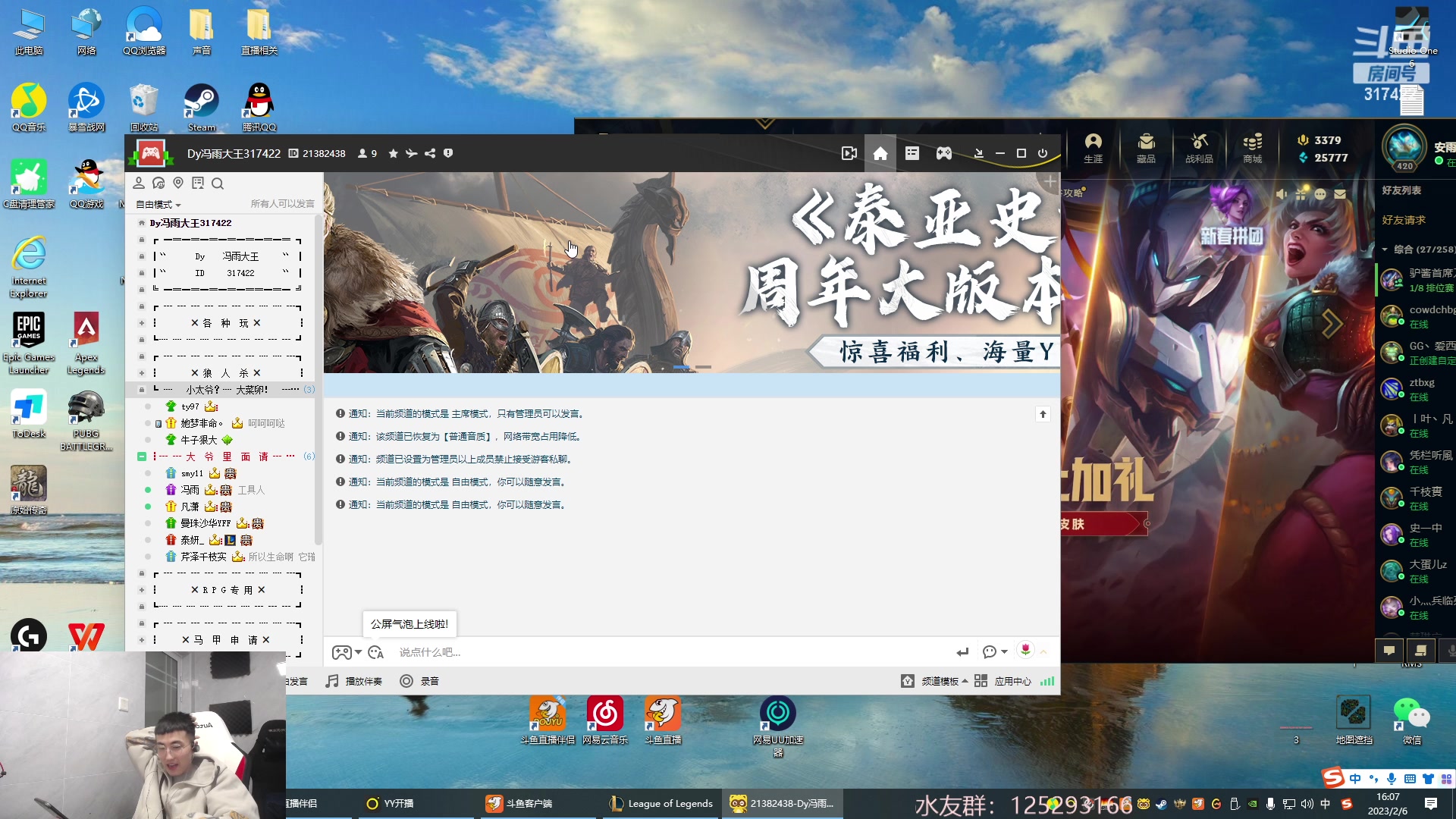Click the share icon in the channel title bar
The image size is (1456, 819).
coord(429,153)
